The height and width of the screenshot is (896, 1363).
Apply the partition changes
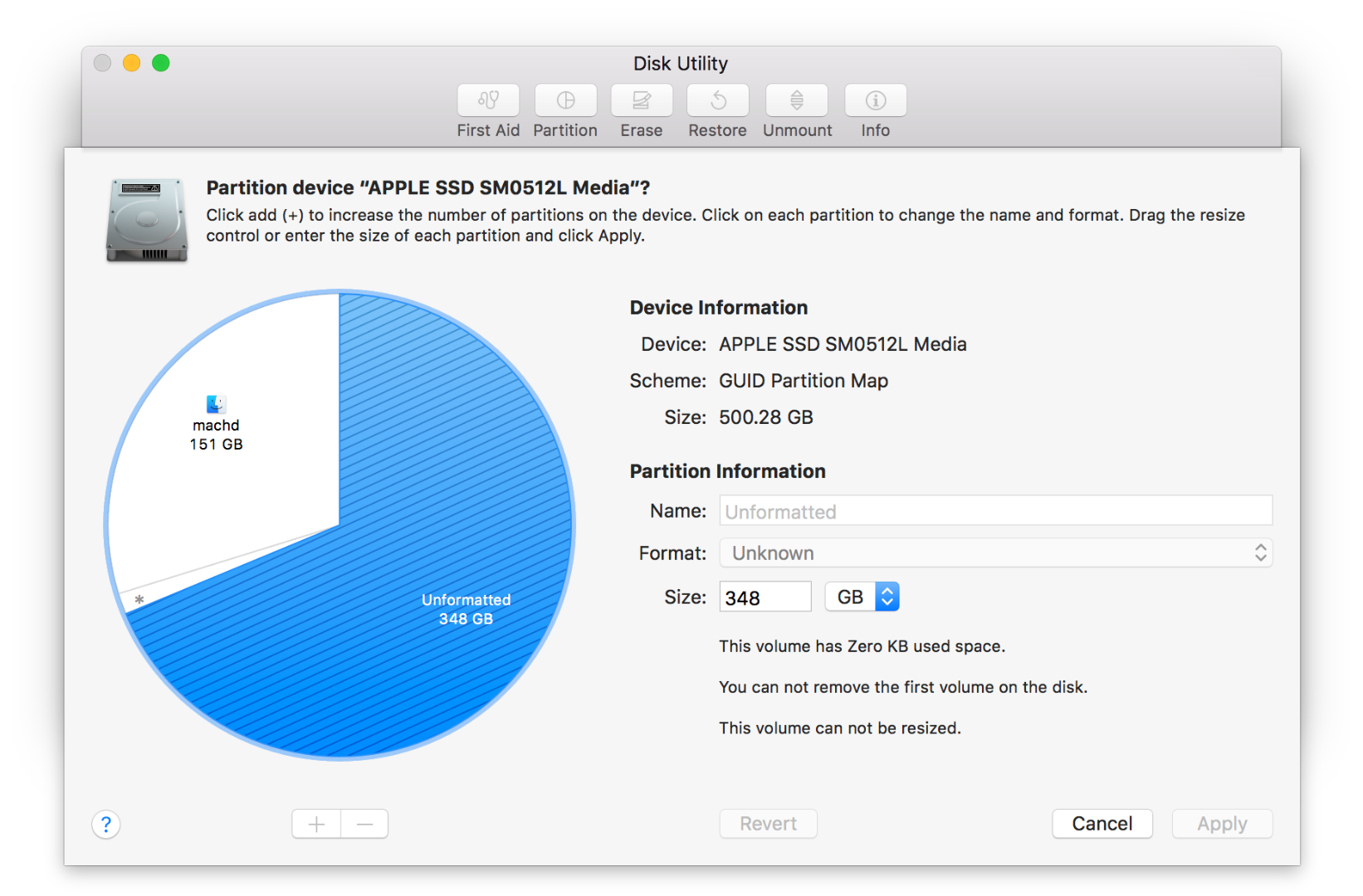tap(1221, 823)
